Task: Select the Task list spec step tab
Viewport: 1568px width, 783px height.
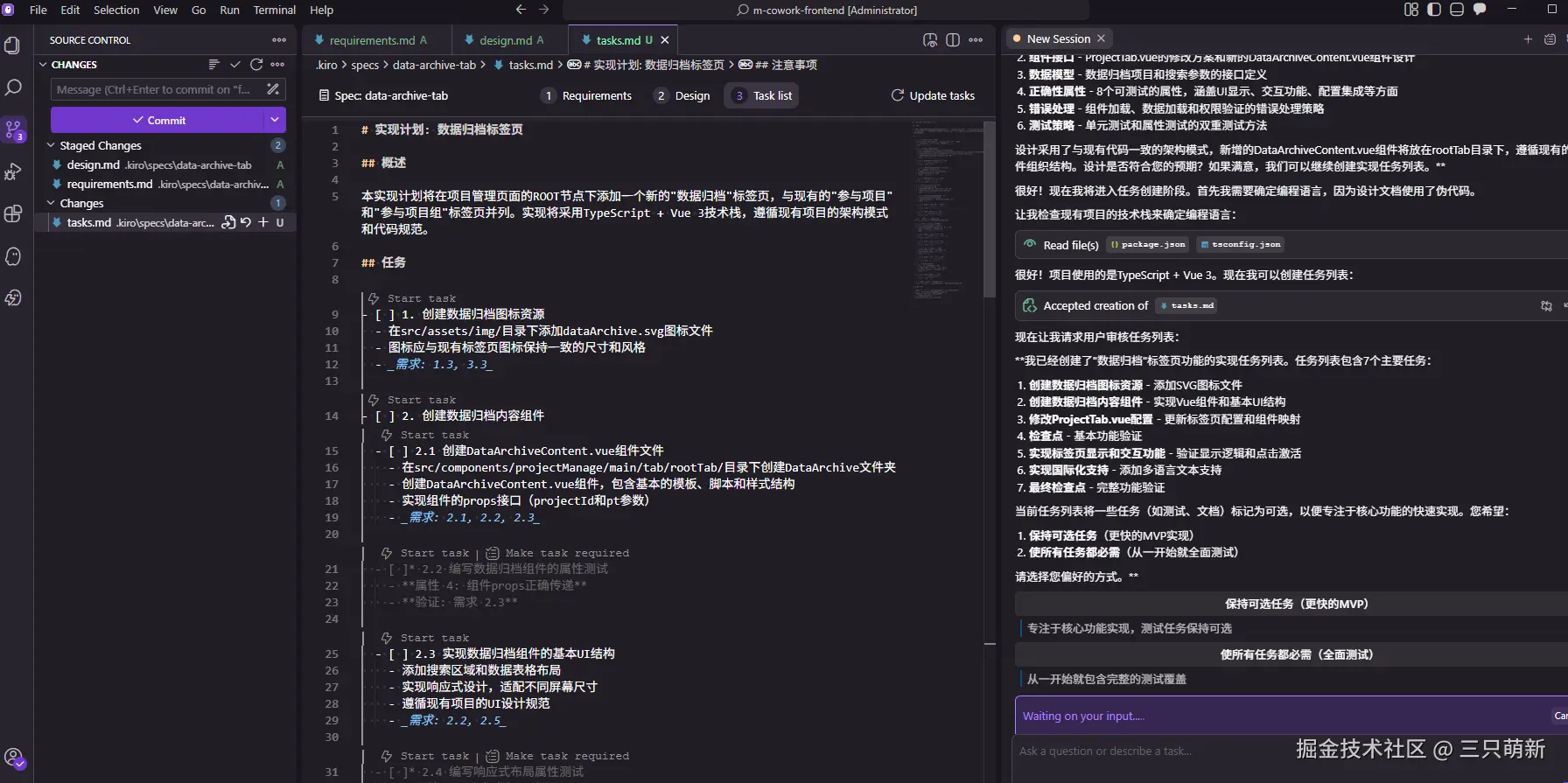Action: pyautogui.click(x=762, y=95)
